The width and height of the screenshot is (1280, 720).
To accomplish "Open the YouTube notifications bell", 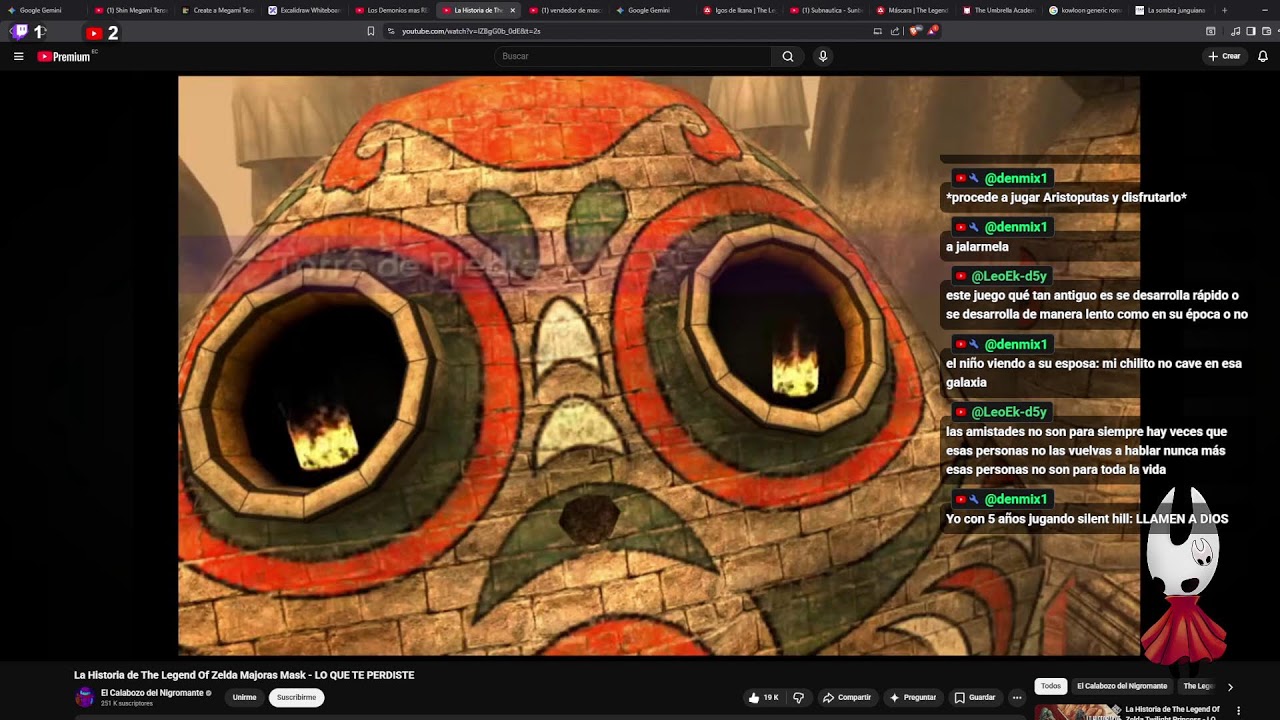I will click(x=1263, y=56).
